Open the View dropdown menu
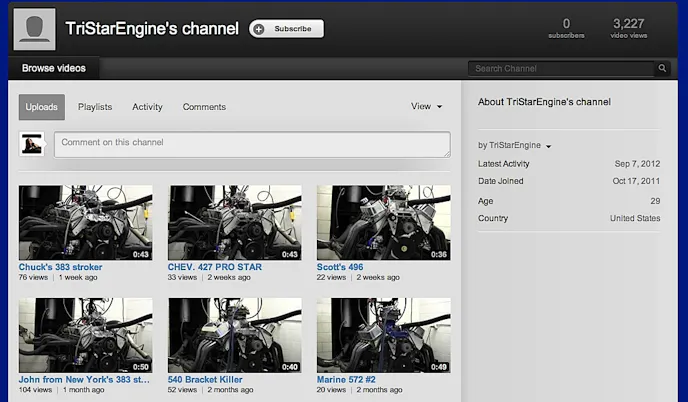 pyautogui.click(x=426, y=107)
